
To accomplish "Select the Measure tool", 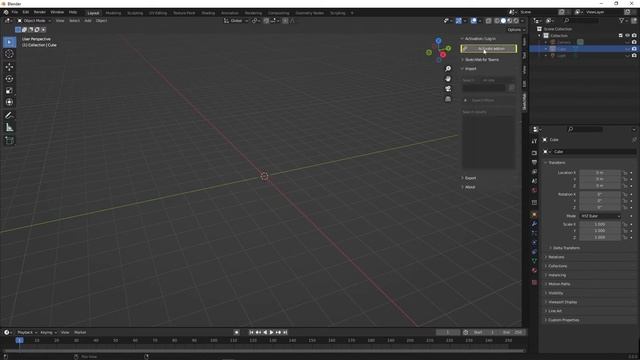I will tap(9, 128).
